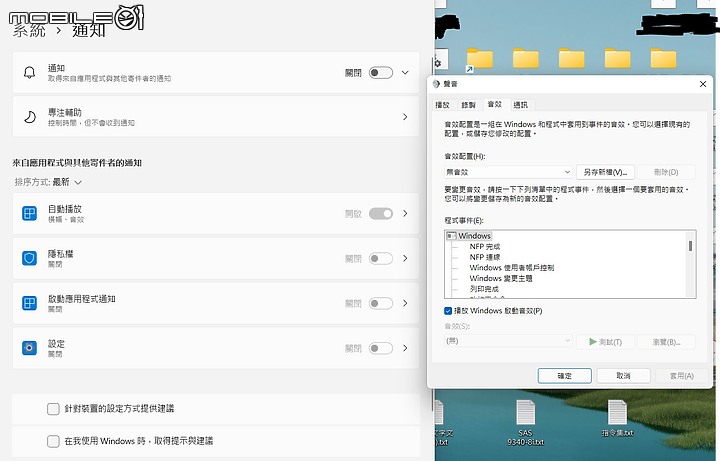Select the NFP 連線 event
This screenshot has width=720, height=461.
tap(485, 257)
